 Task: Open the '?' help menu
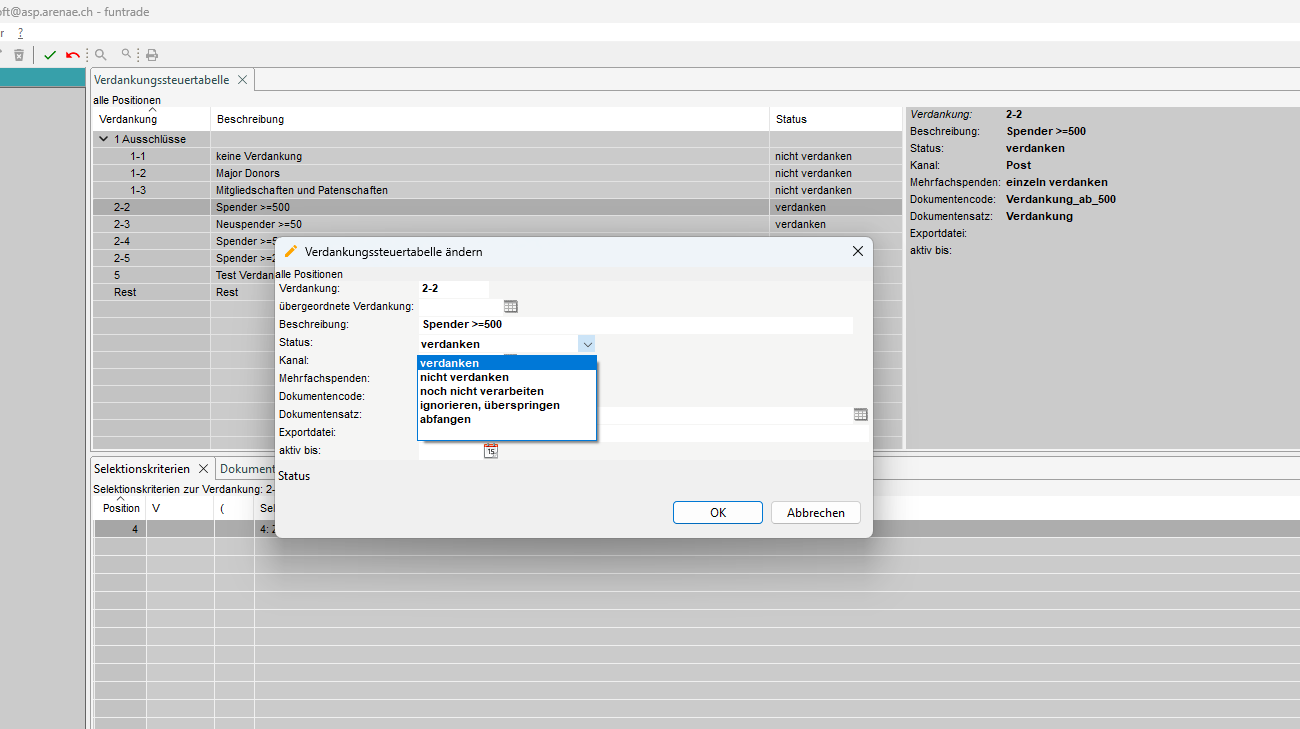click(x=20, y=33)
